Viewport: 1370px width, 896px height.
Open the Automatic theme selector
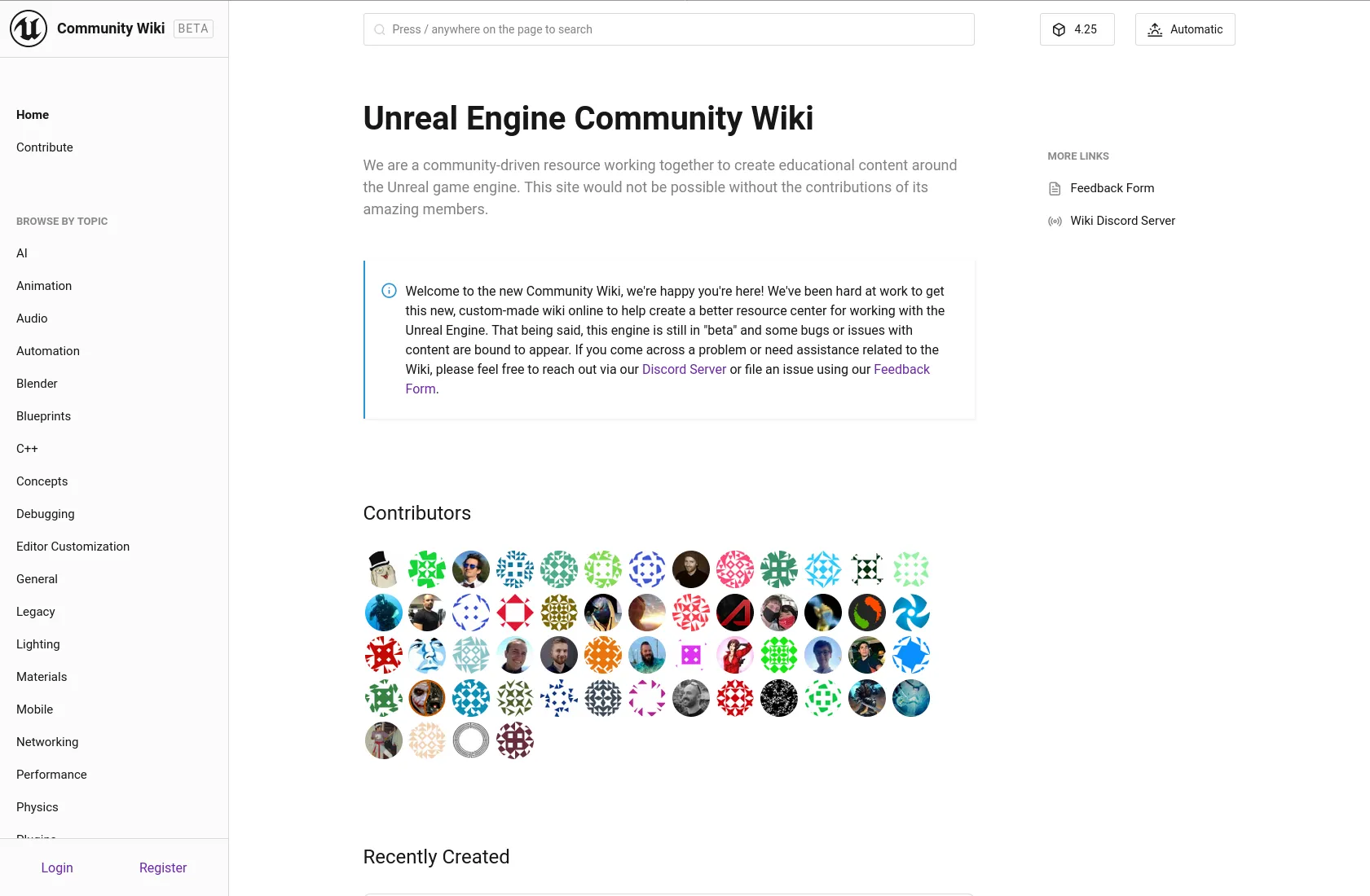click(1185, 29)
